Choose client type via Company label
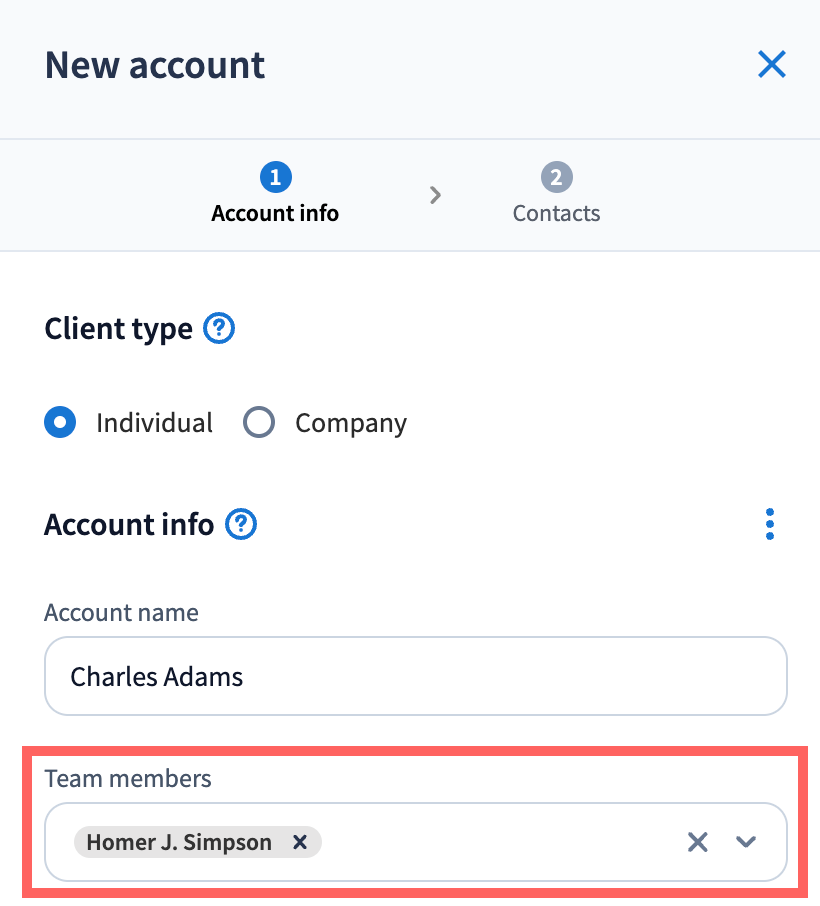The width and height of the screenshot is (820, 906). [x=350, y=423]
